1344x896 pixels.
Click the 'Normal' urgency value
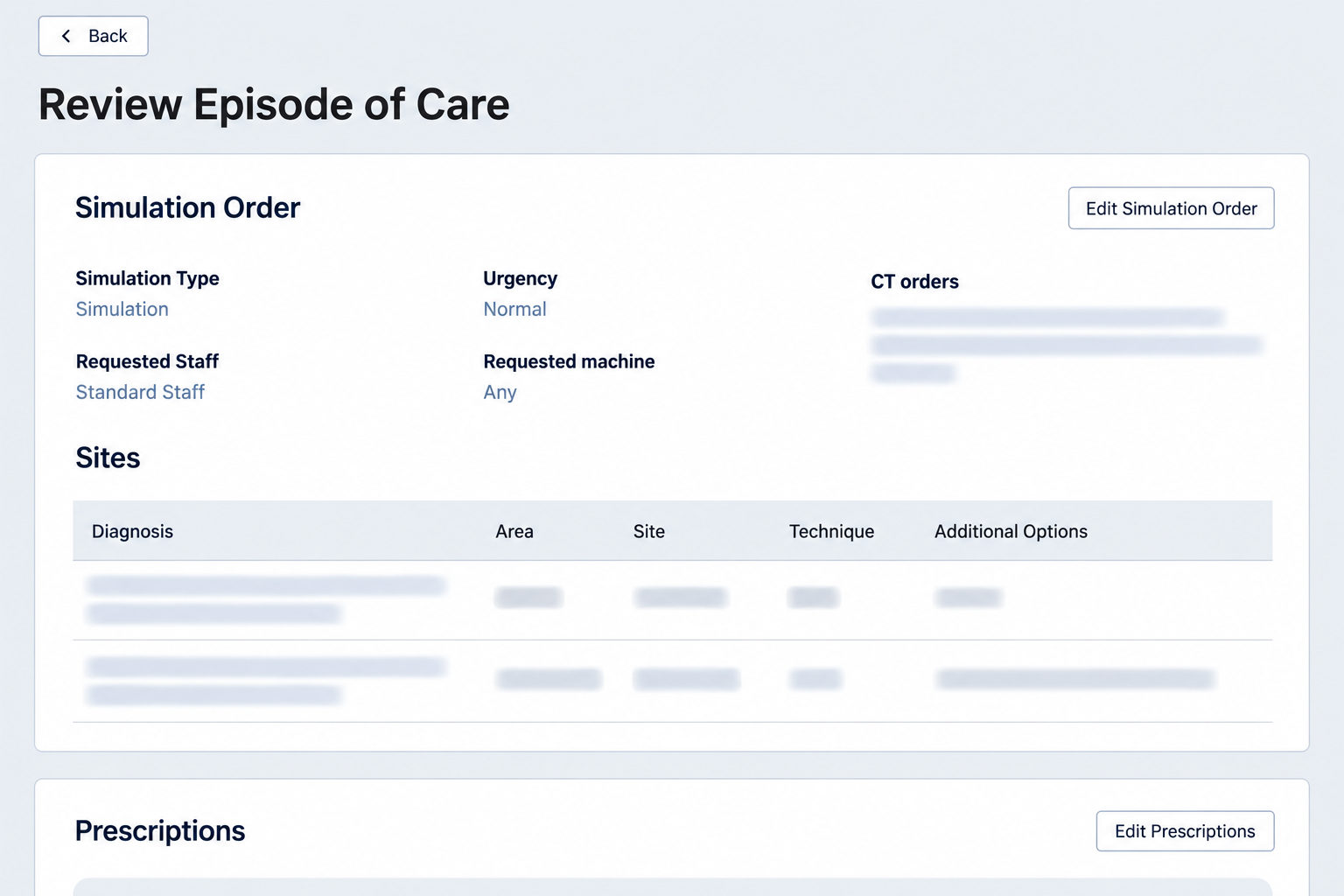click(x=514, y=309)
